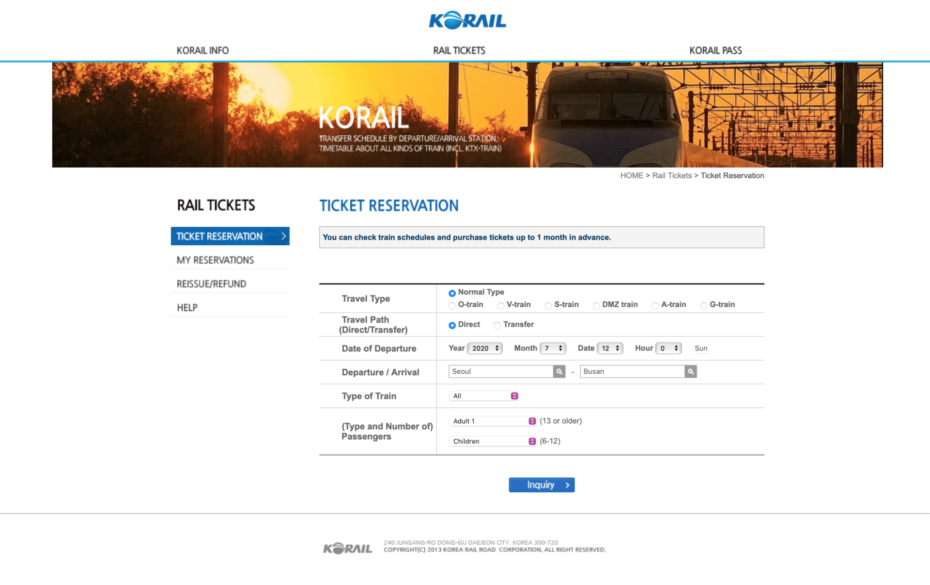Open the RAIL TICKETS menu
930x585 pixels.
click(458, 50)
